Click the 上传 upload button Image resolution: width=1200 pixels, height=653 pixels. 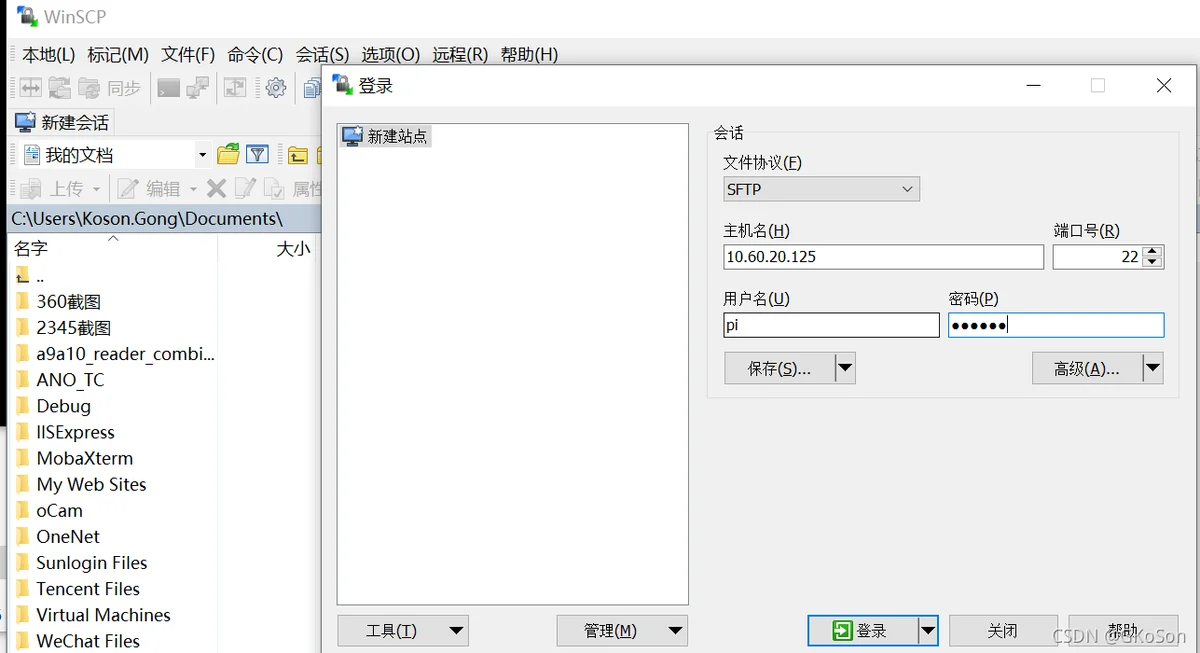53,189
